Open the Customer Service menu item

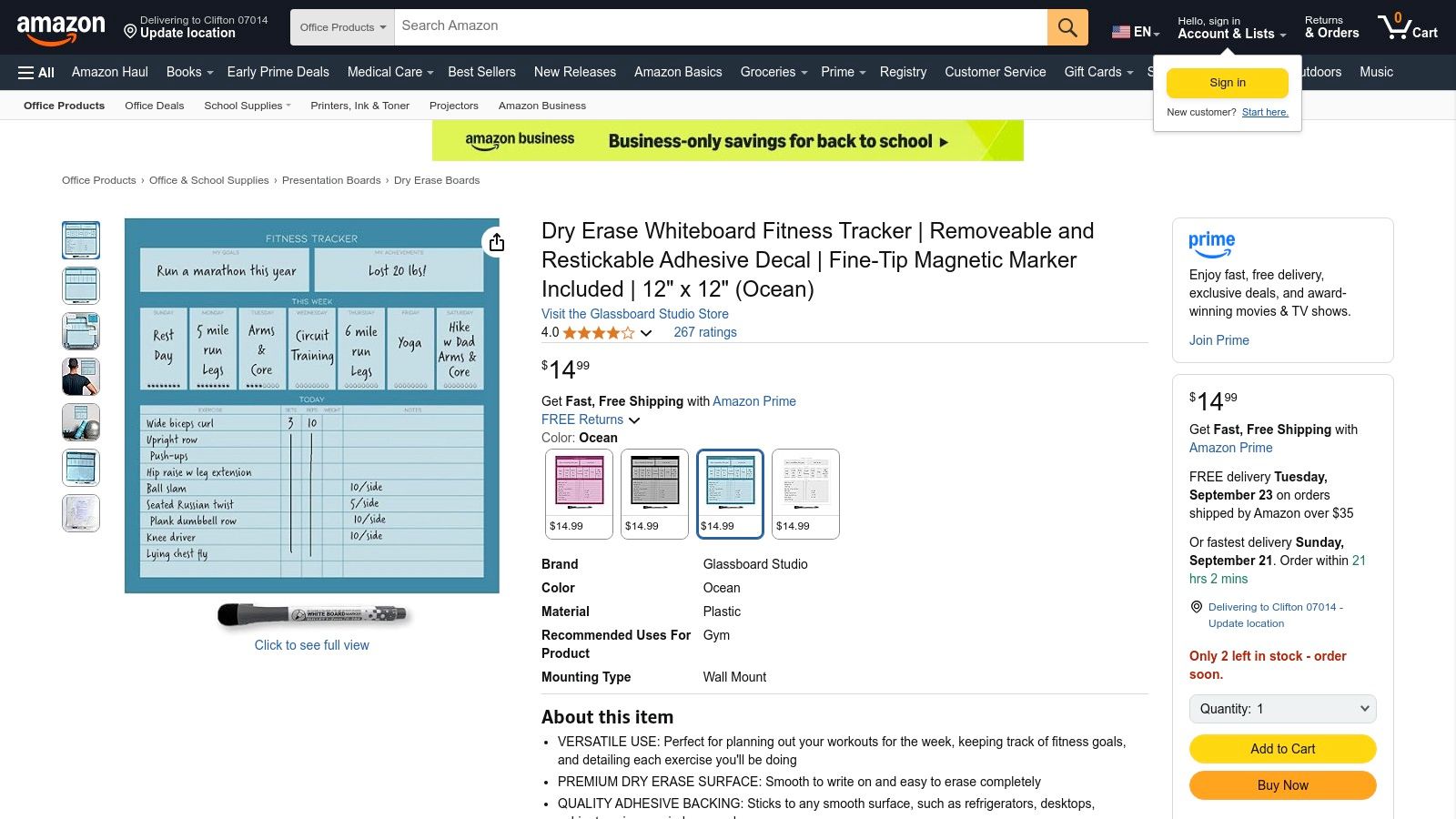995,72
